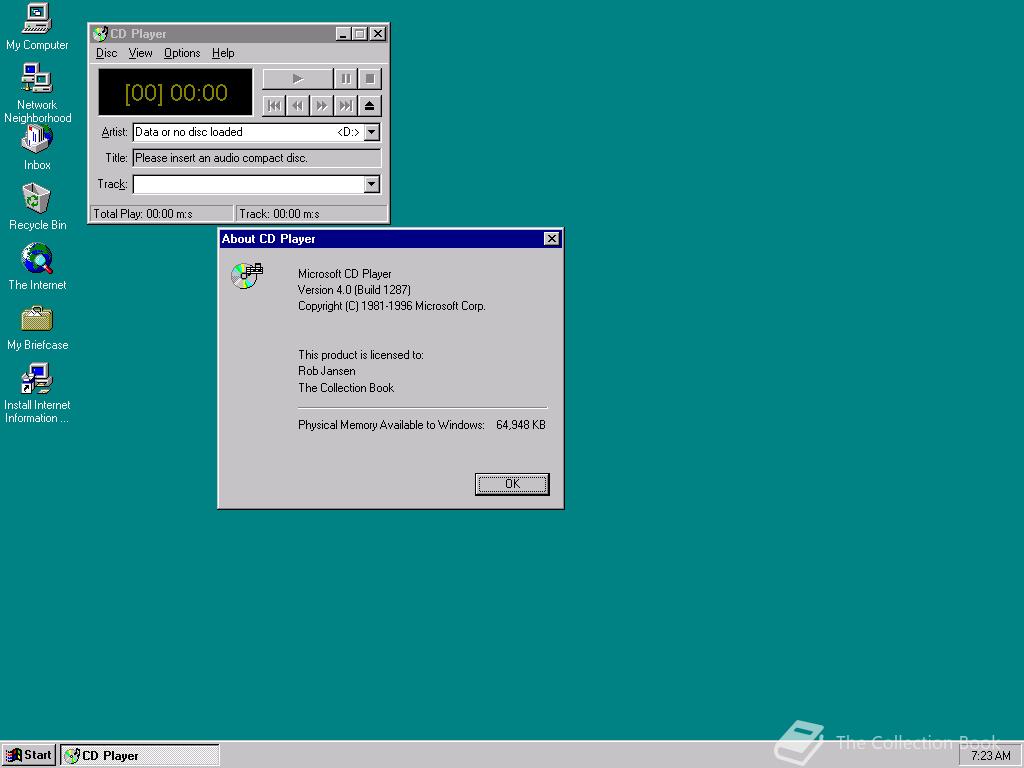Click the 'Rob Jansen' licensee text
1024x768 pixels.
(327, 371)
